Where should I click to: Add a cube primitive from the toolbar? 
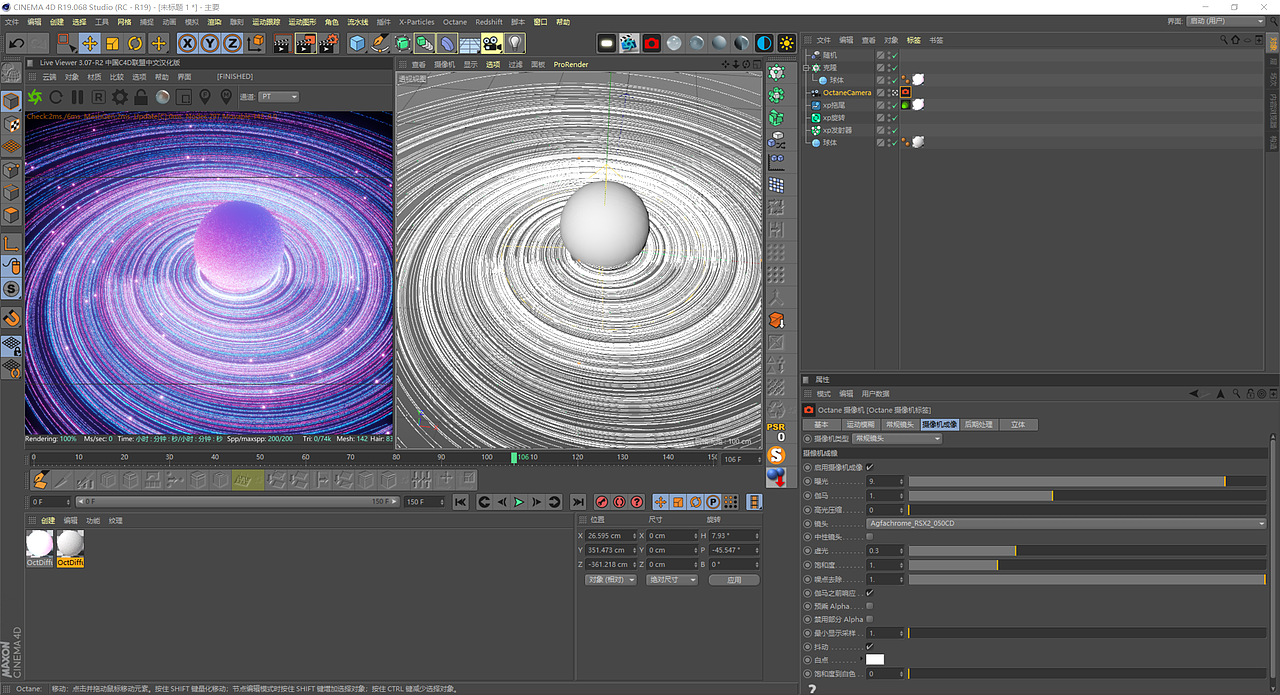point(357,43)
